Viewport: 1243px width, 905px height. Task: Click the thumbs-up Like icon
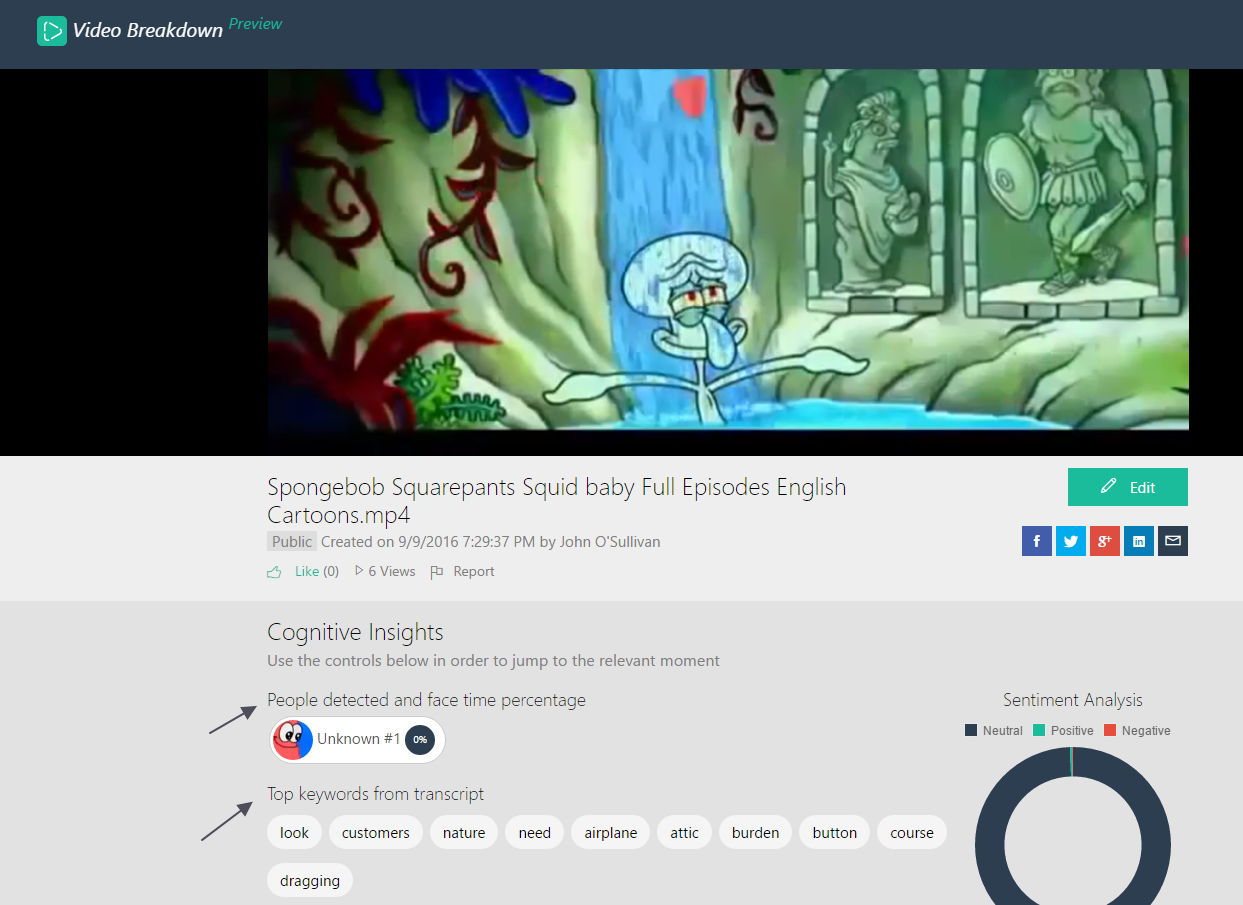tap(274, 572)
